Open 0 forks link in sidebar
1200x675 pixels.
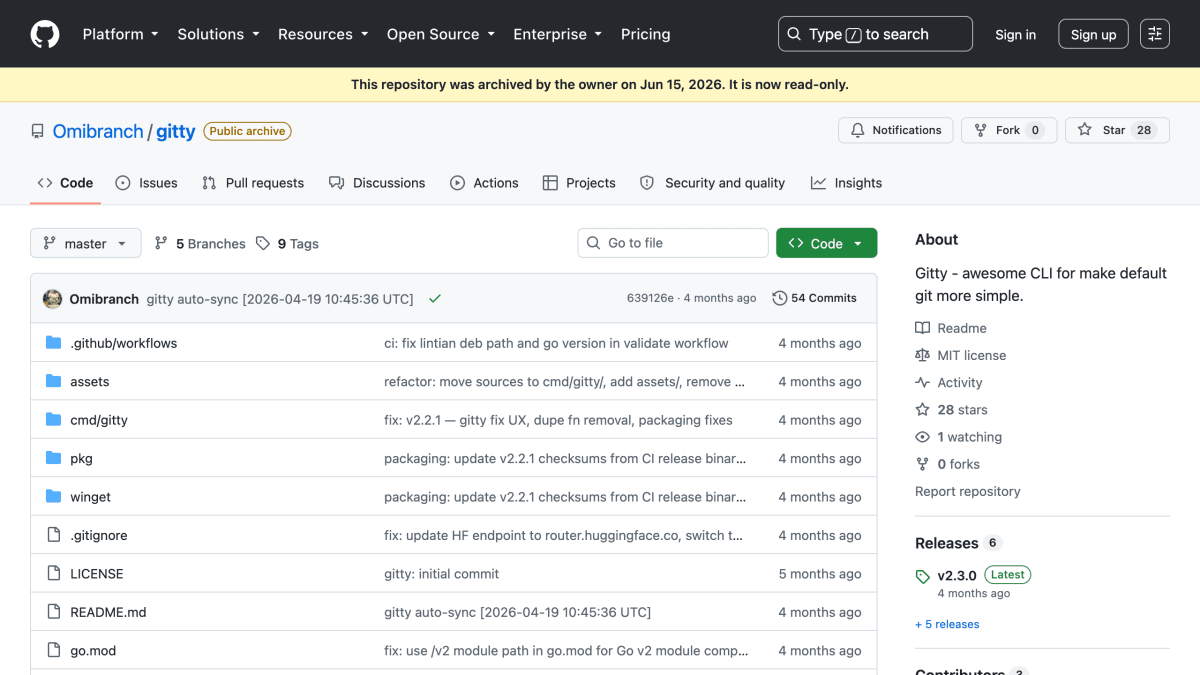(947, 464)
